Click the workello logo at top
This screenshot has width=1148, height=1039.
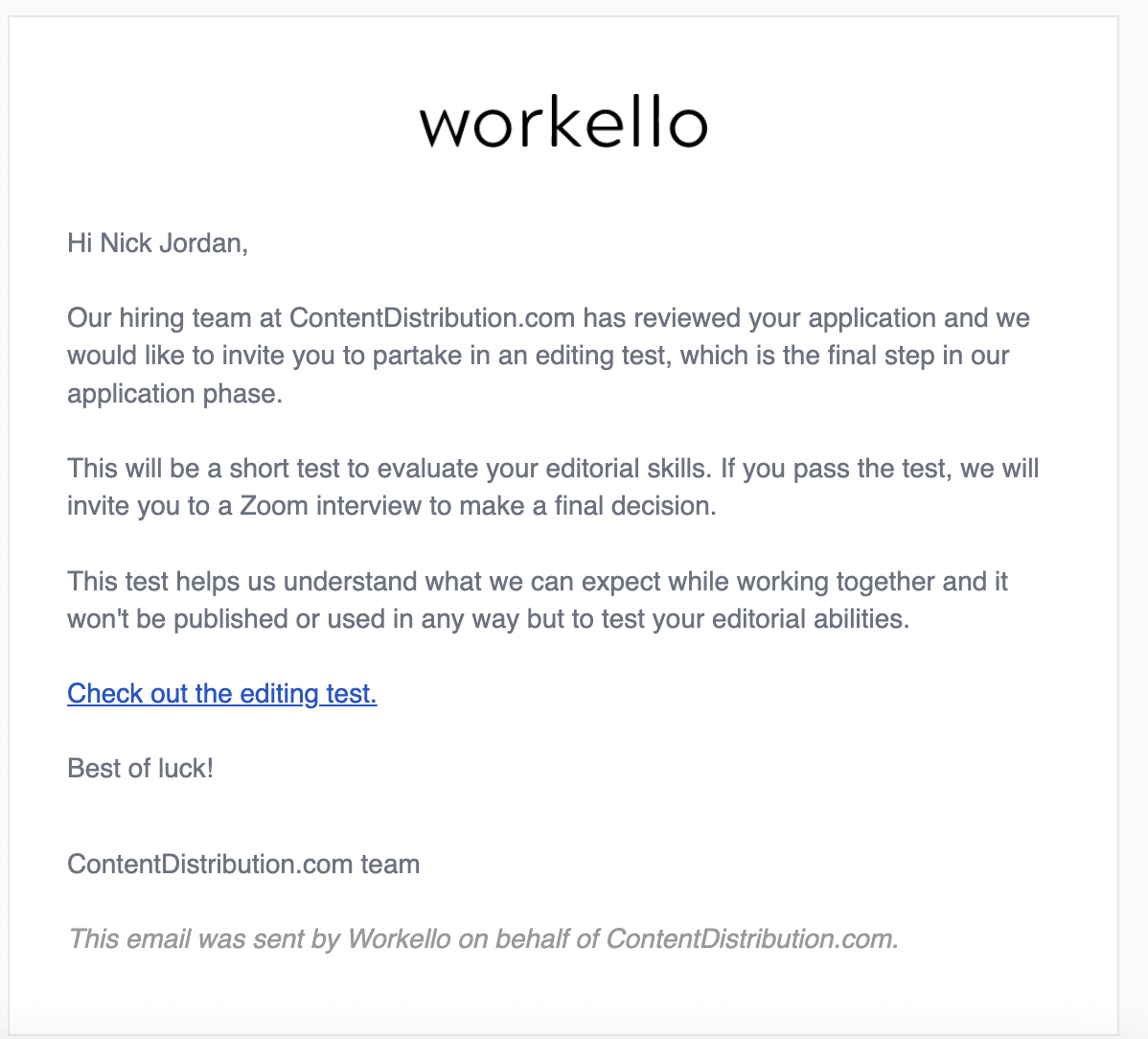(563, 122)
